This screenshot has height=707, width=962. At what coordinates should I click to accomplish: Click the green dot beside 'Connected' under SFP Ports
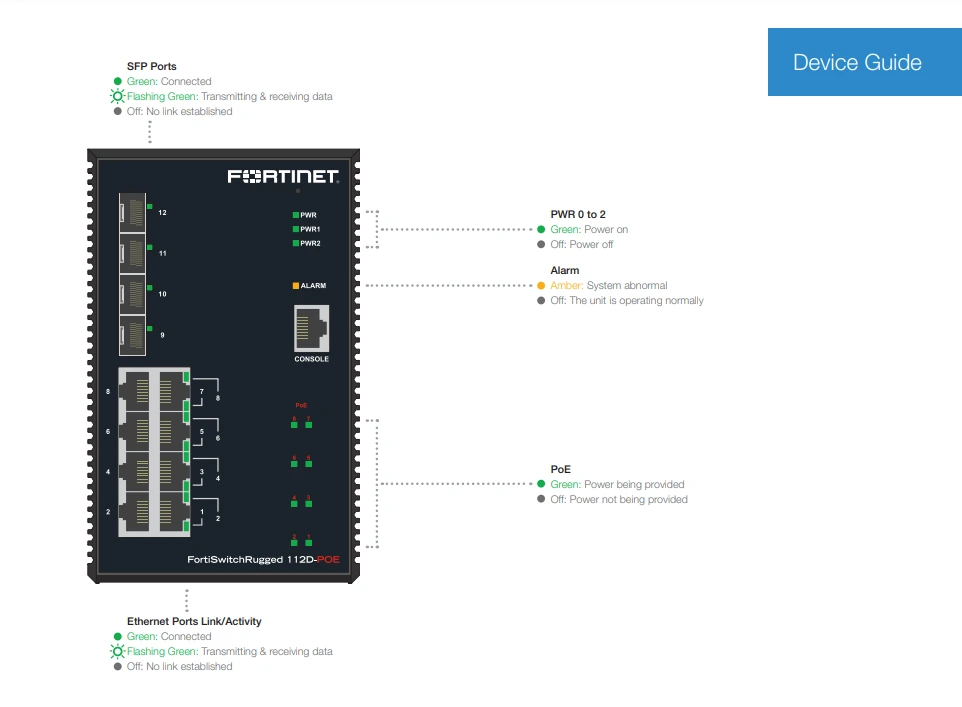118,81
